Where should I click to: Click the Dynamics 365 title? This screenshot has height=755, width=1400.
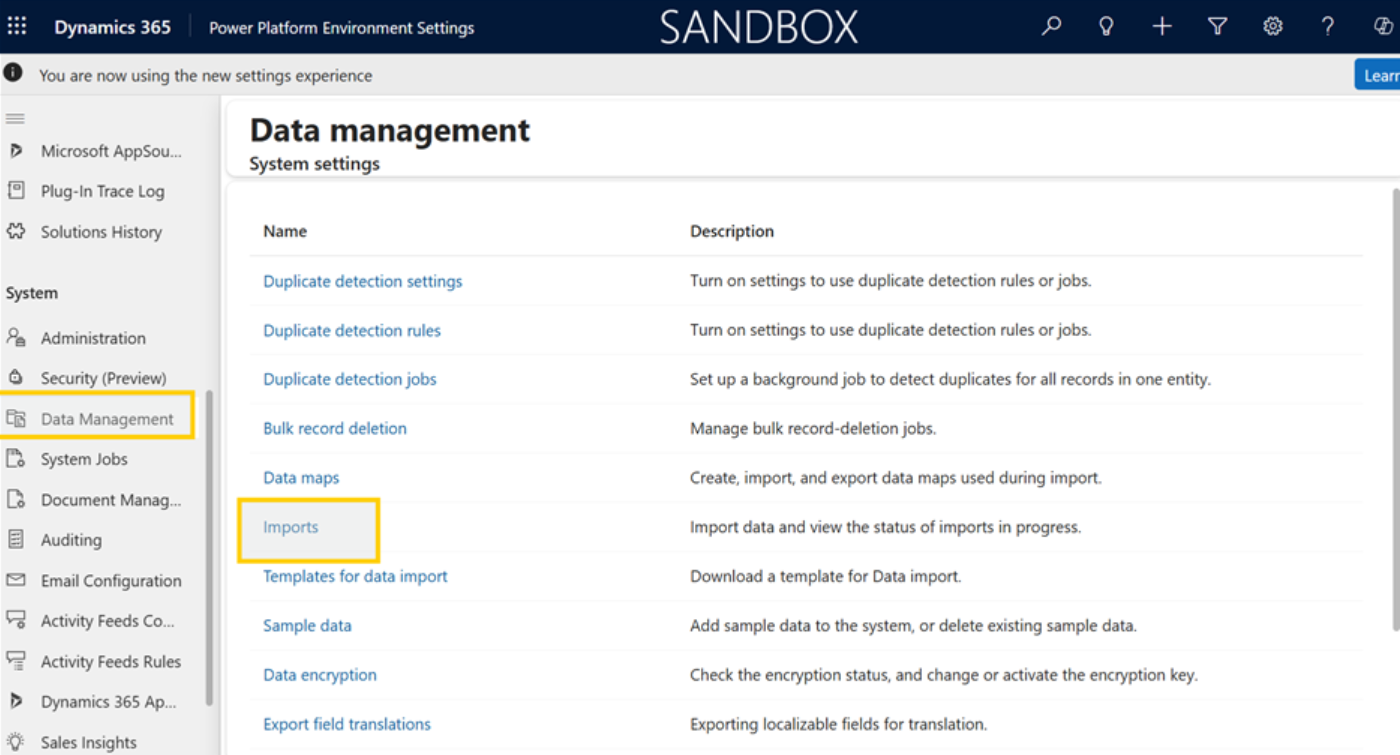coord(112,27)
